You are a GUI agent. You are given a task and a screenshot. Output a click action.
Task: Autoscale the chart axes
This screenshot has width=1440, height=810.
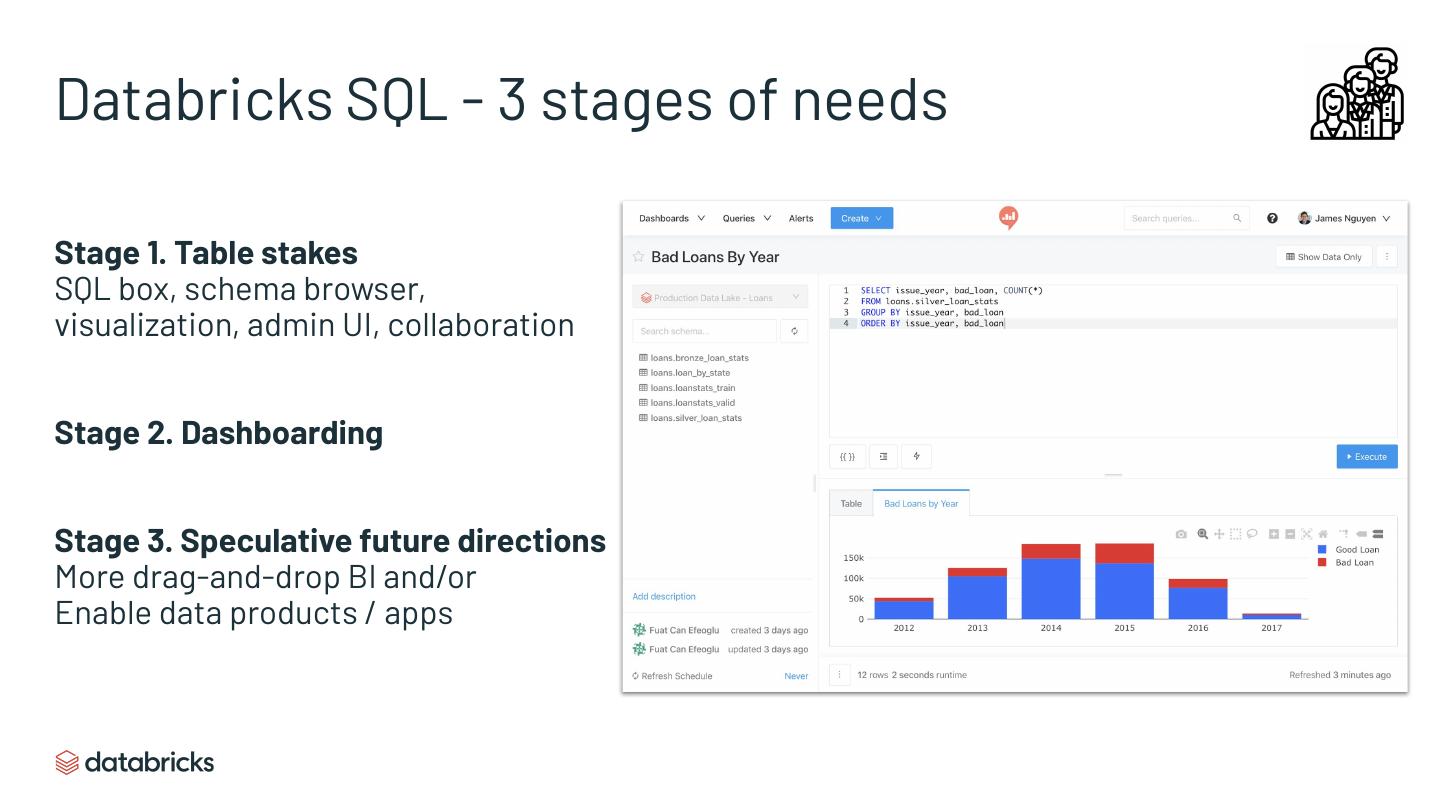coord(1306,534)
